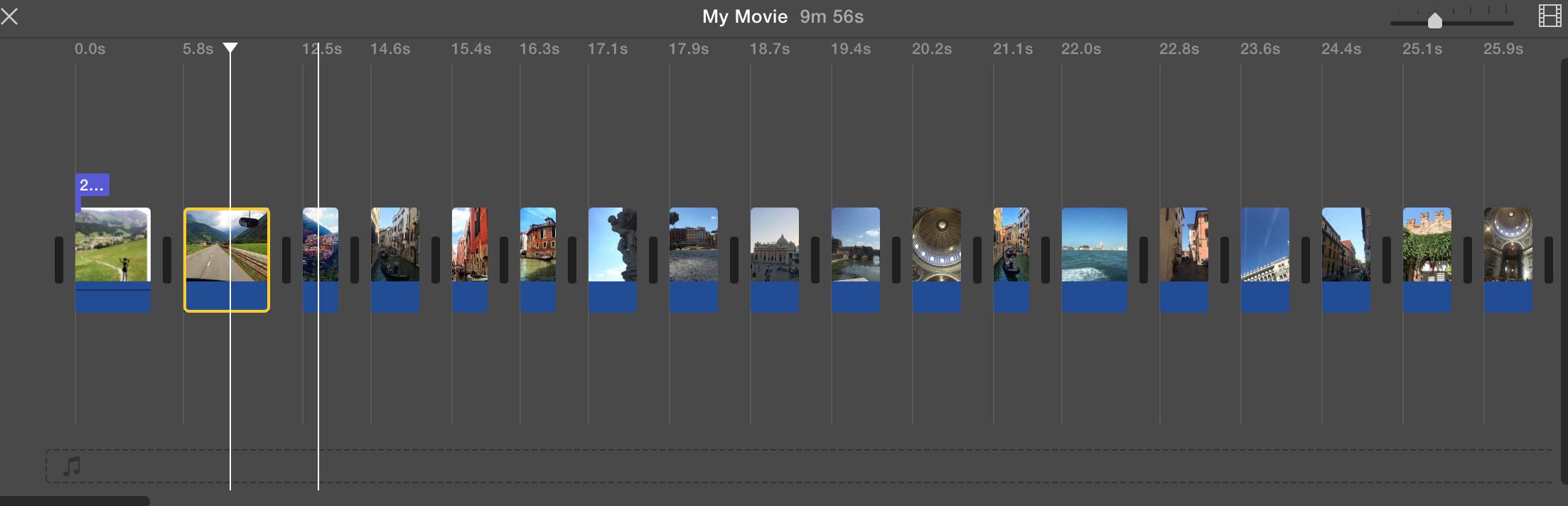Select the river bridge clip at 19.4s
This screenshot has height=506, width=1568.
pyautogui.click(x=856, y=259)
